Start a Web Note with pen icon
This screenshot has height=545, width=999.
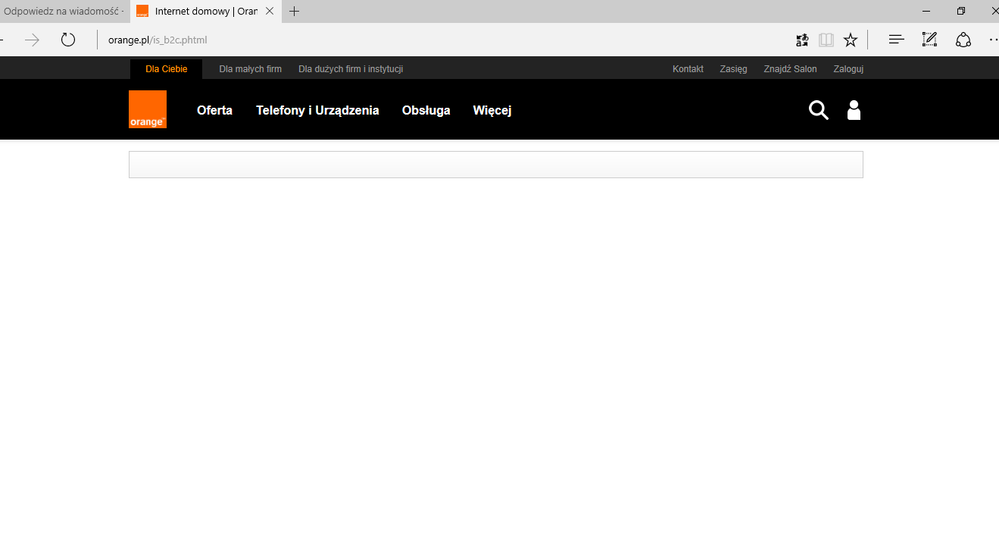pos(930,40)
